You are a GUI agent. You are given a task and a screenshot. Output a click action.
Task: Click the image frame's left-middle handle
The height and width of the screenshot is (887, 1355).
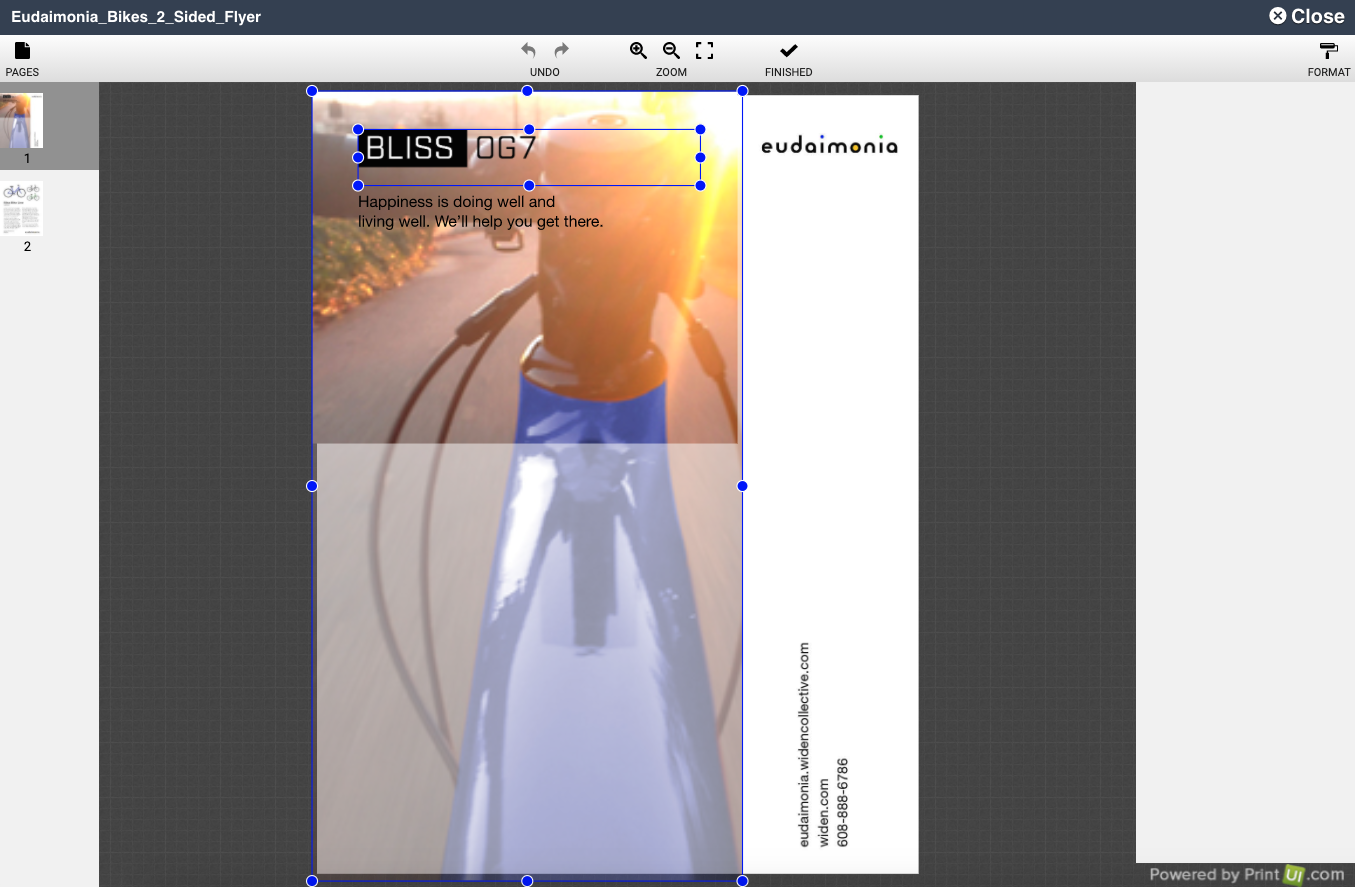point(312,486)
